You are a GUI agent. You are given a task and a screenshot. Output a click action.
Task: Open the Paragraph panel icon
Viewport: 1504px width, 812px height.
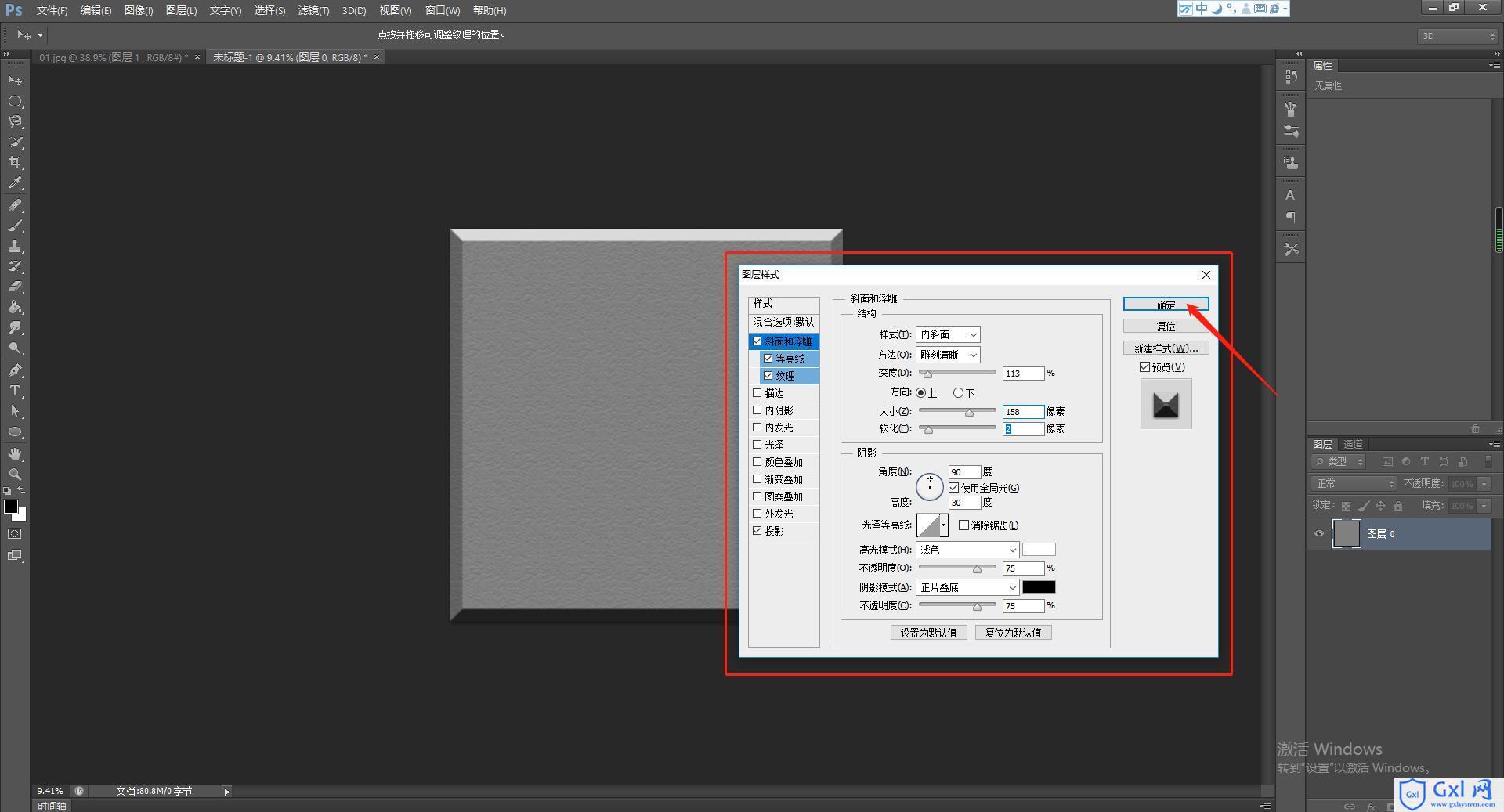[x=1291, y=217]
